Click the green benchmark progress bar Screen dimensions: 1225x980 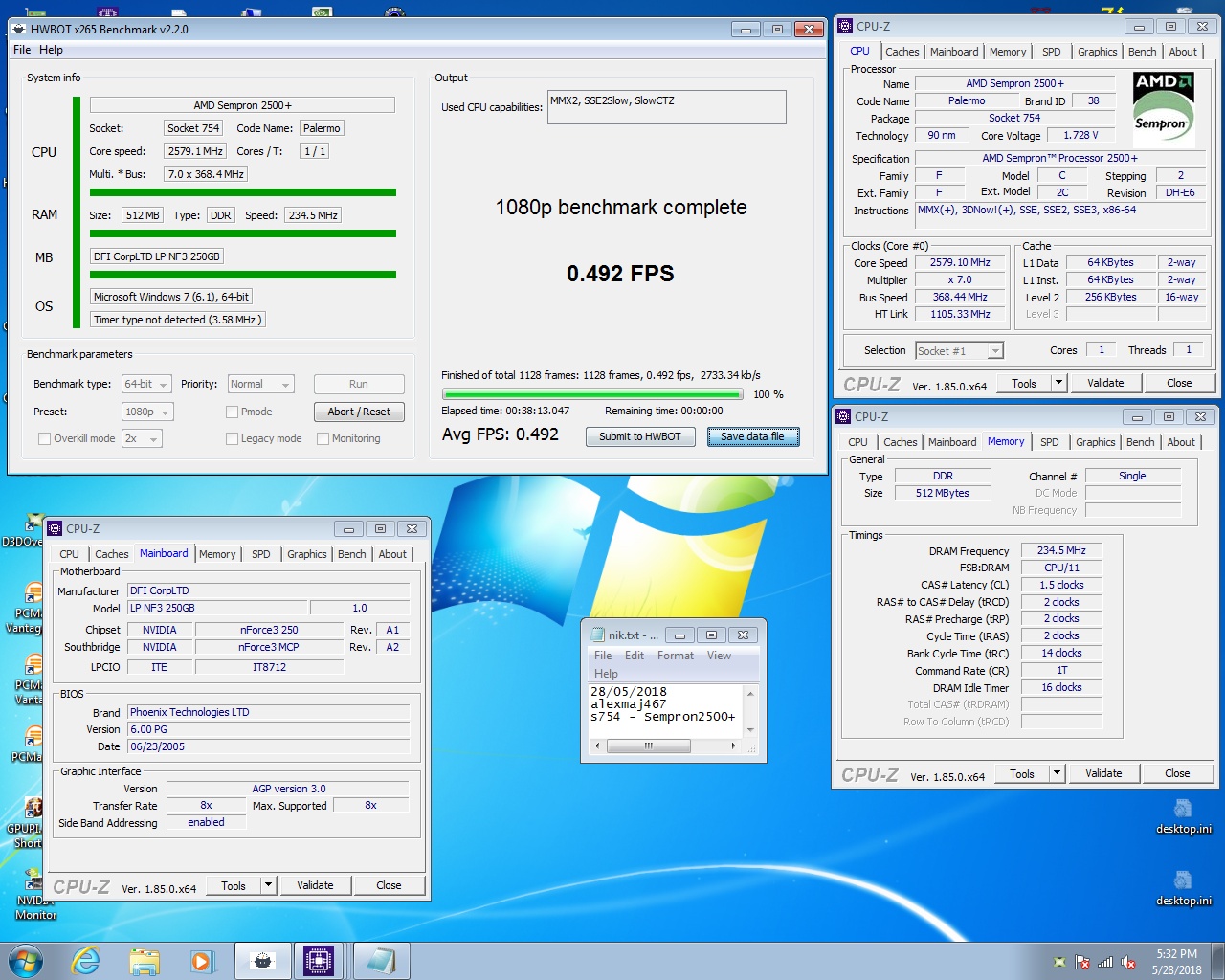pos(592,394)
